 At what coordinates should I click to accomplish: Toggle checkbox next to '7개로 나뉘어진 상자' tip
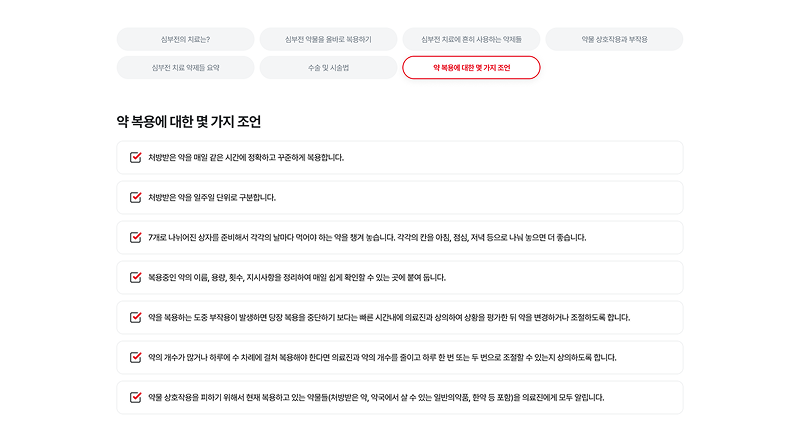pyautogui.click(x=136, y=237)
